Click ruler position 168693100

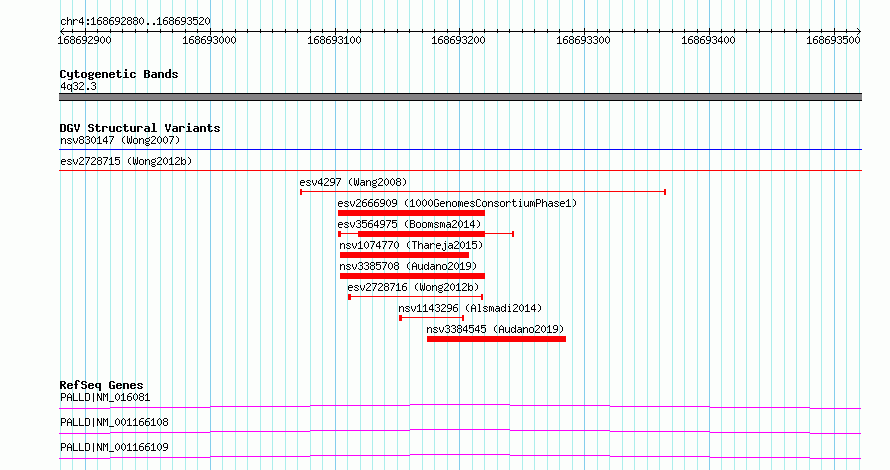pyautogui.click(x=334, y=40)
